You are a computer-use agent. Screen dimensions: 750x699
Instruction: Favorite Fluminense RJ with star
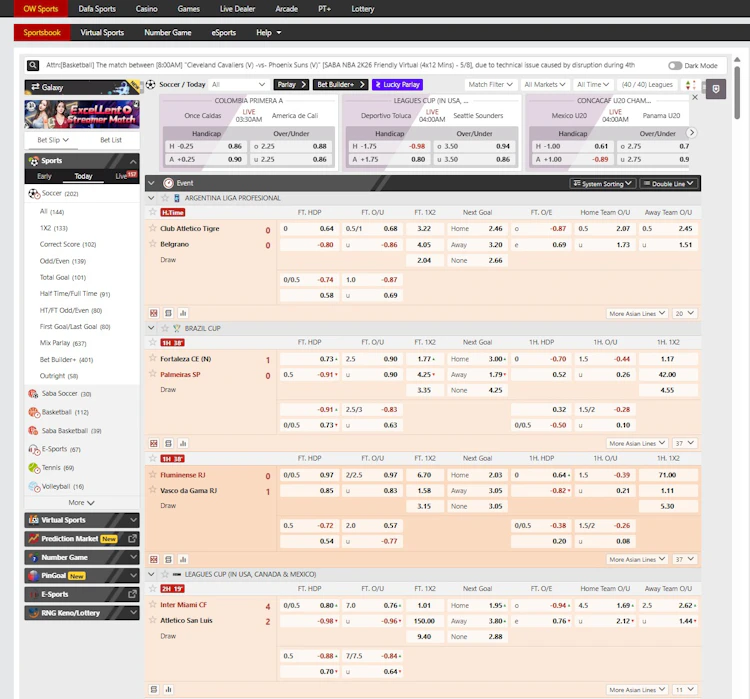coord(153,475)
